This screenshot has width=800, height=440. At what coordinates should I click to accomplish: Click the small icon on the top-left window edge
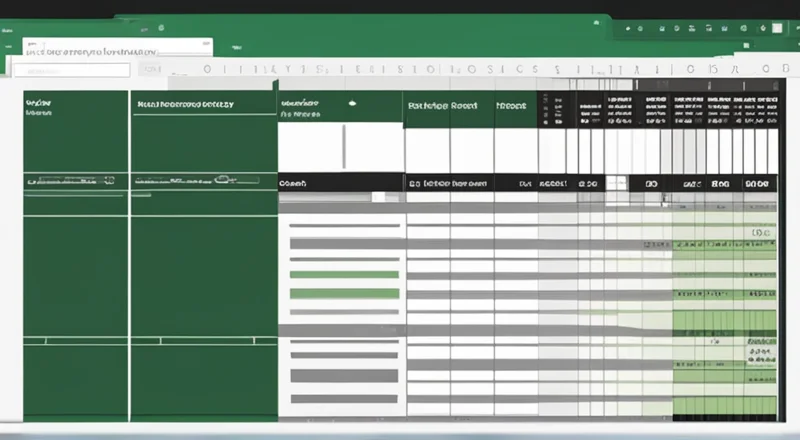(x=7, y=32)
